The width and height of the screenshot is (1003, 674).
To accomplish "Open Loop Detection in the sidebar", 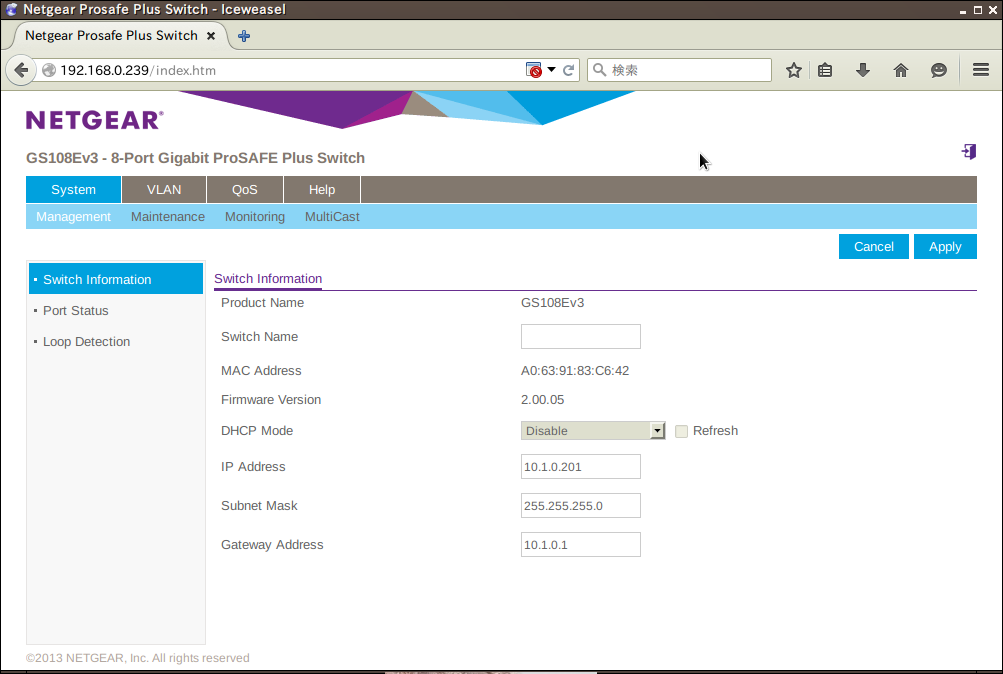I will coord(86,342).
